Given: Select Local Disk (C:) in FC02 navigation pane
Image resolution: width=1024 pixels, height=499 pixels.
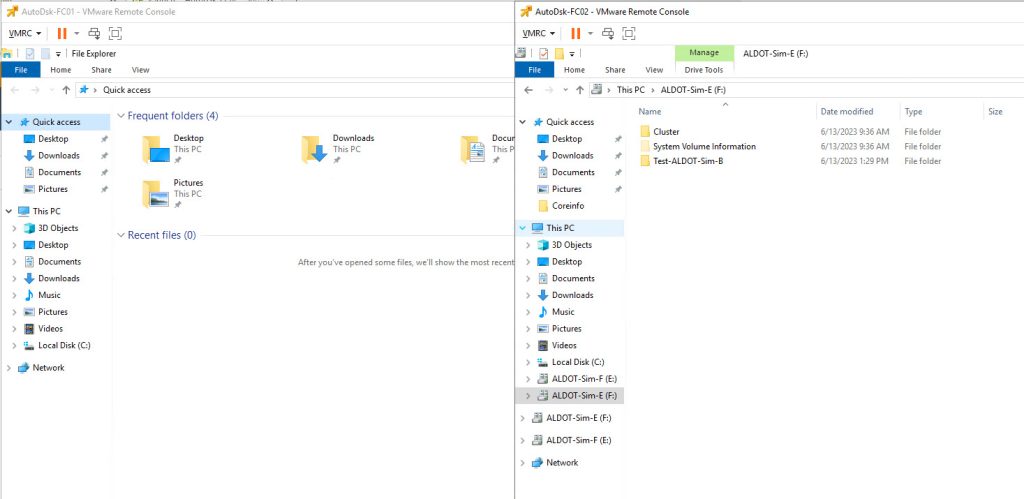Looking at the screenshot, I should coord(578,362).
